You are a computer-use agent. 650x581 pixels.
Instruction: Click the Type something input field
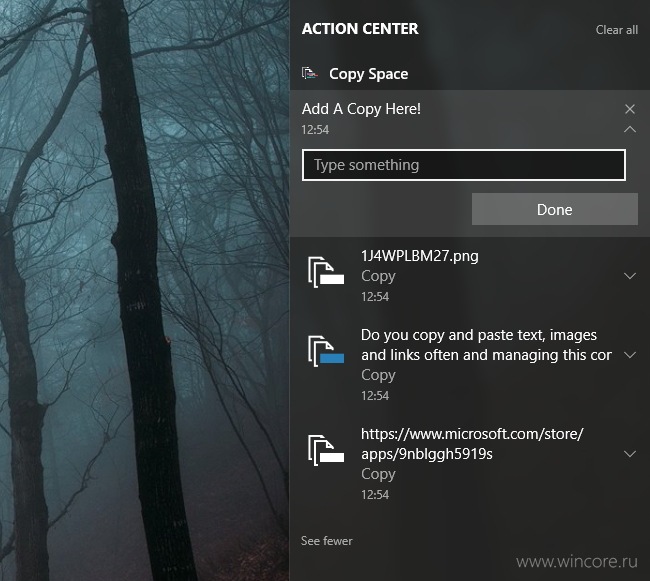pyautogui.click(x=463, y=165)
